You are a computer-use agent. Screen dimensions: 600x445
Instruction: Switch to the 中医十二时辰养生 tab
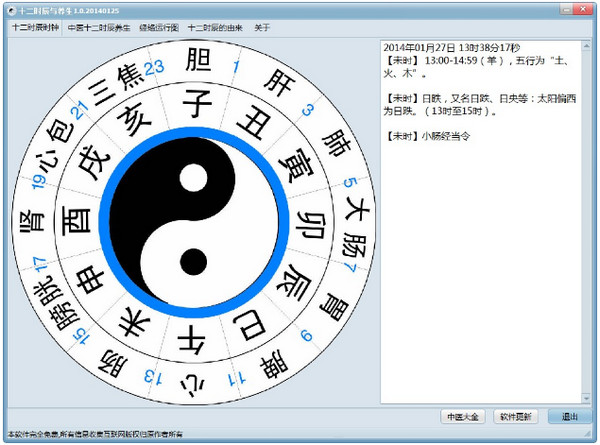click(99, 28)
